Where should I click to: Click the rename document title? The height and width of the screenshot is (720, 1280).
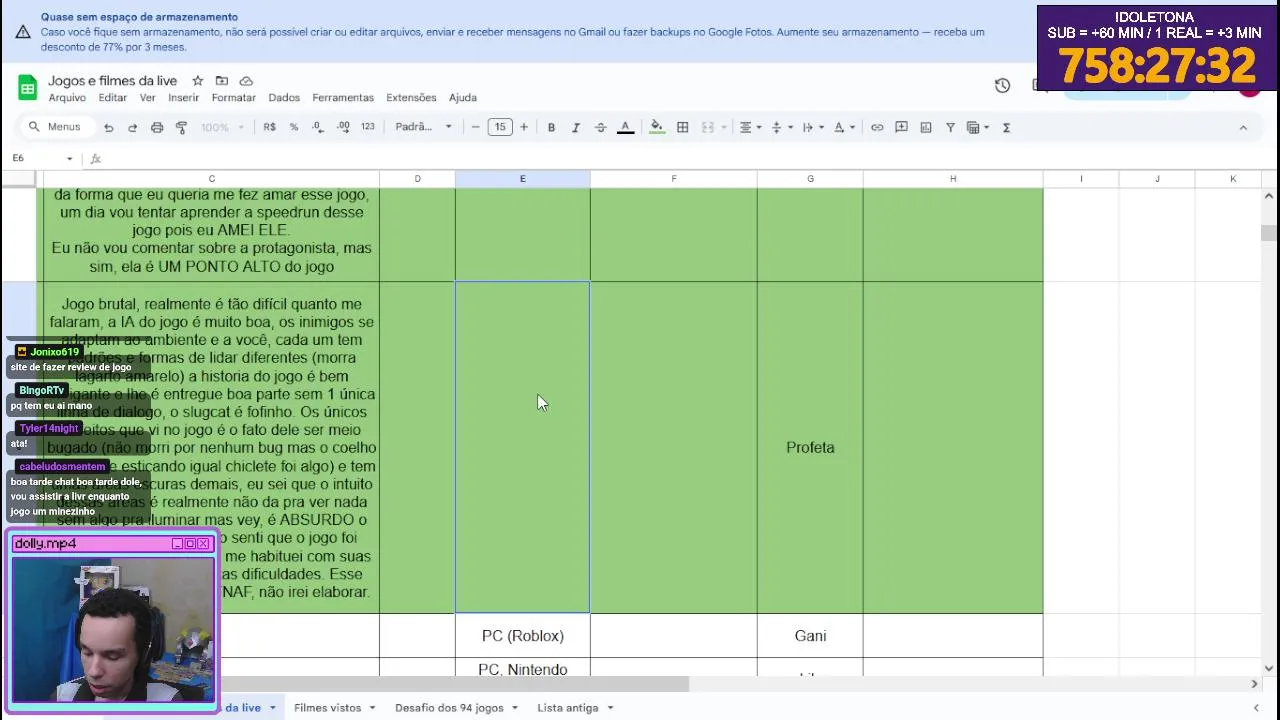[112, 80]
